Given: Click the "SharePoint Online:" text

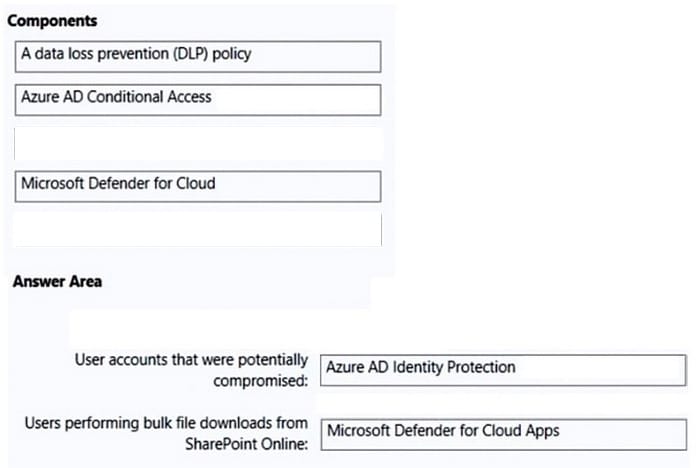Looking at the screenshot, I should pos(247,444).
